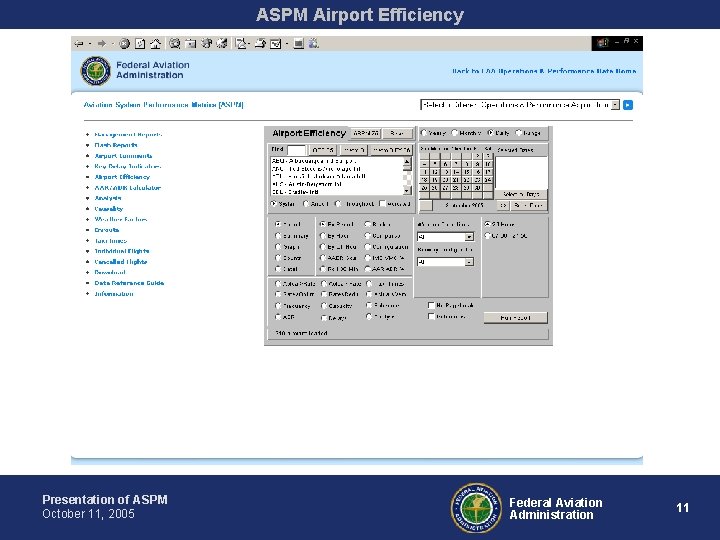
Task: Open Back to FAA Operations & Performance Data Home
Action: click(544, 71)
